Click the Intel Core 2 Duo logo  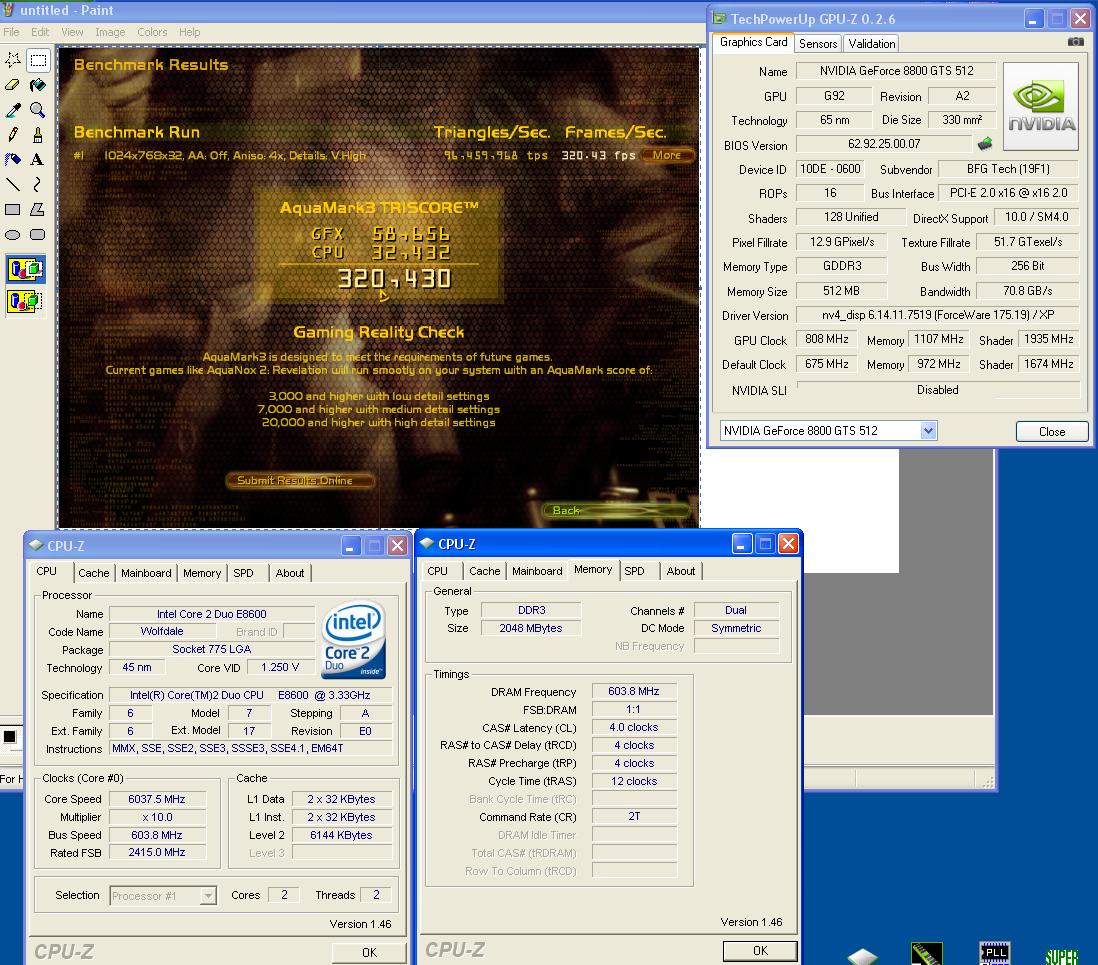tap(354, 640)
